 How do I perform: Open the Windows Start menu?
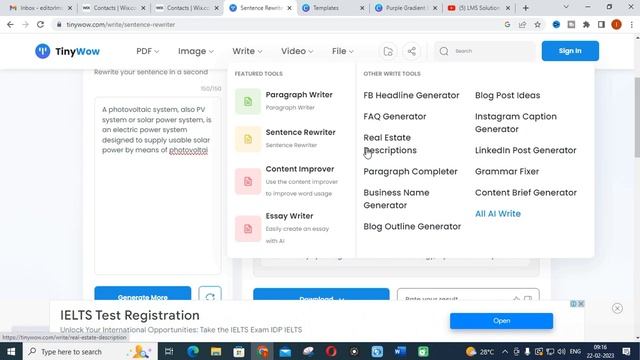click(x=11, y=351)
